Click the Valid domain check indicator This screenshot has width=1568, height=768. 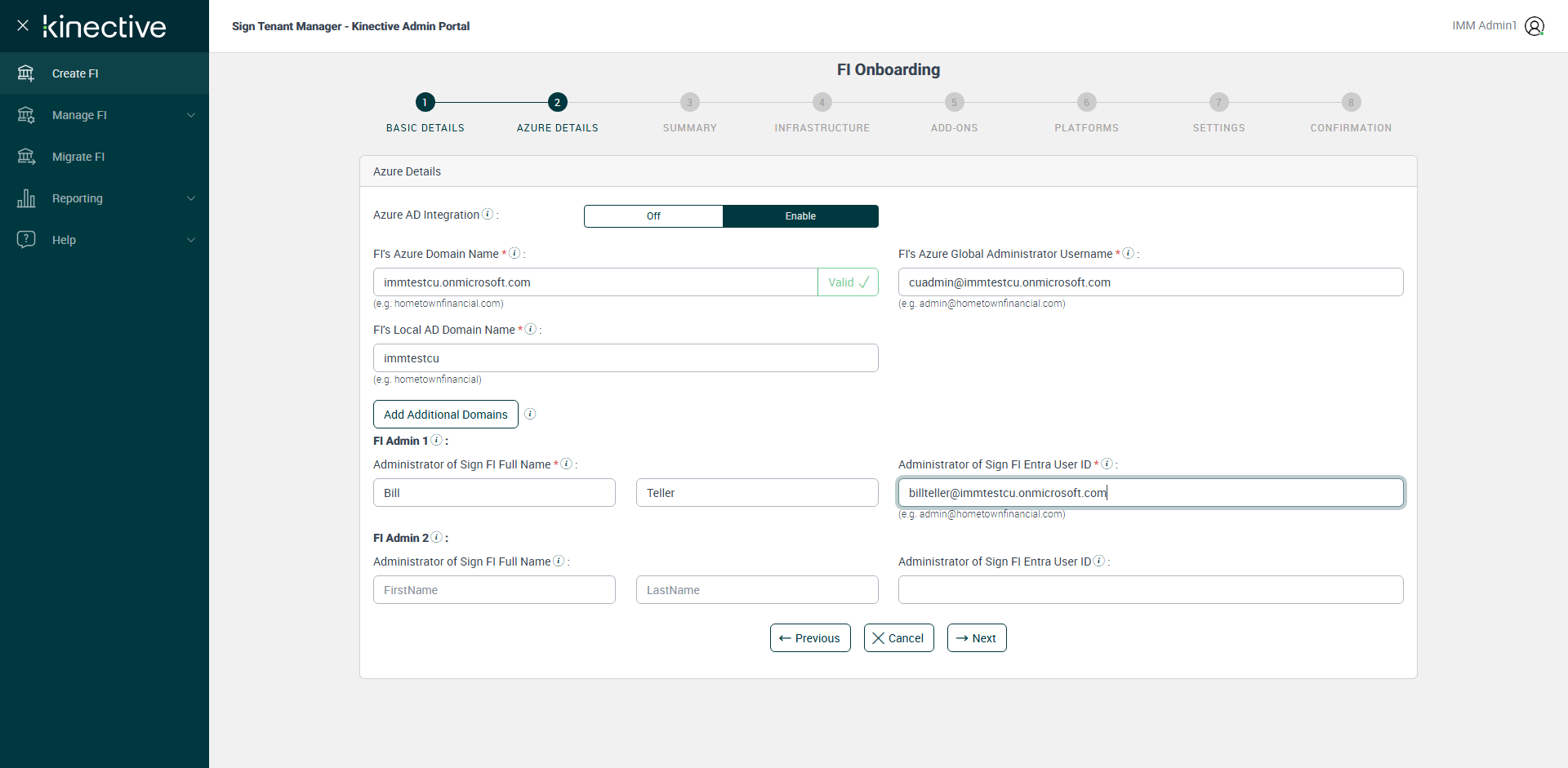pyautogui.click(x=849, y=282)
